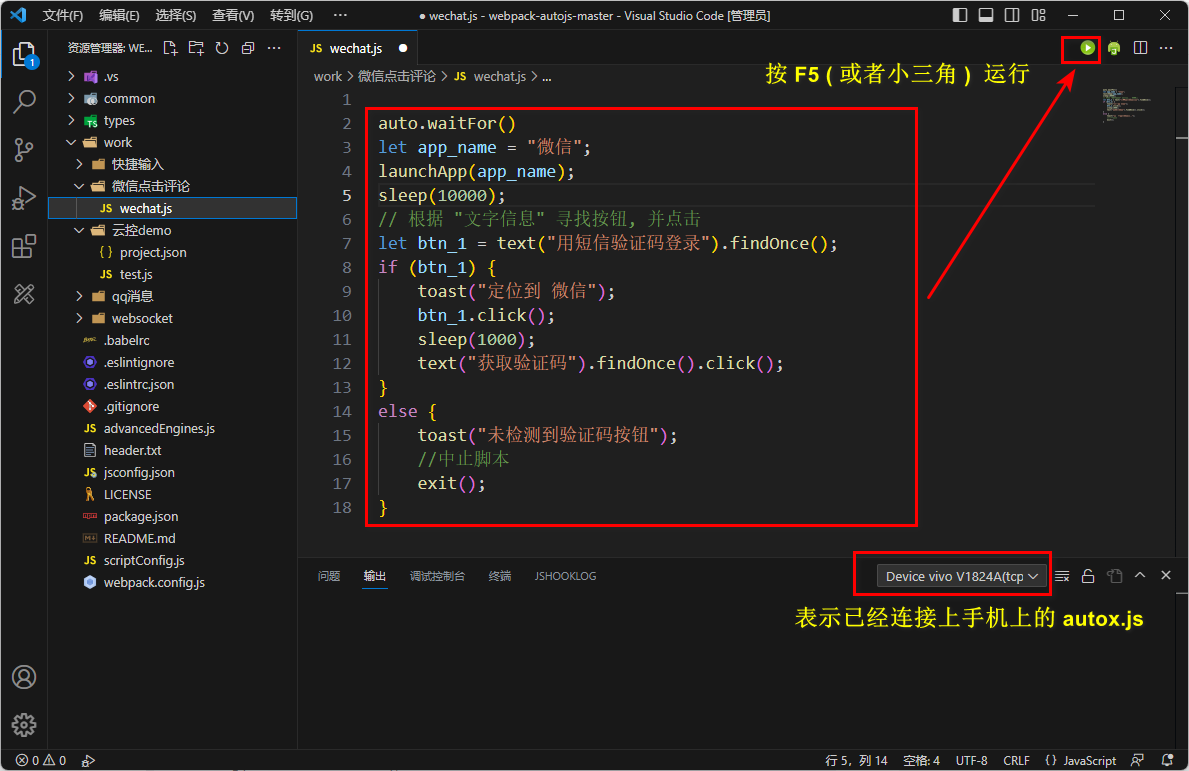This screenshot has width=1189, height=771.
Task: Open the menu bar overflow ellipsis
Action: 340,15
